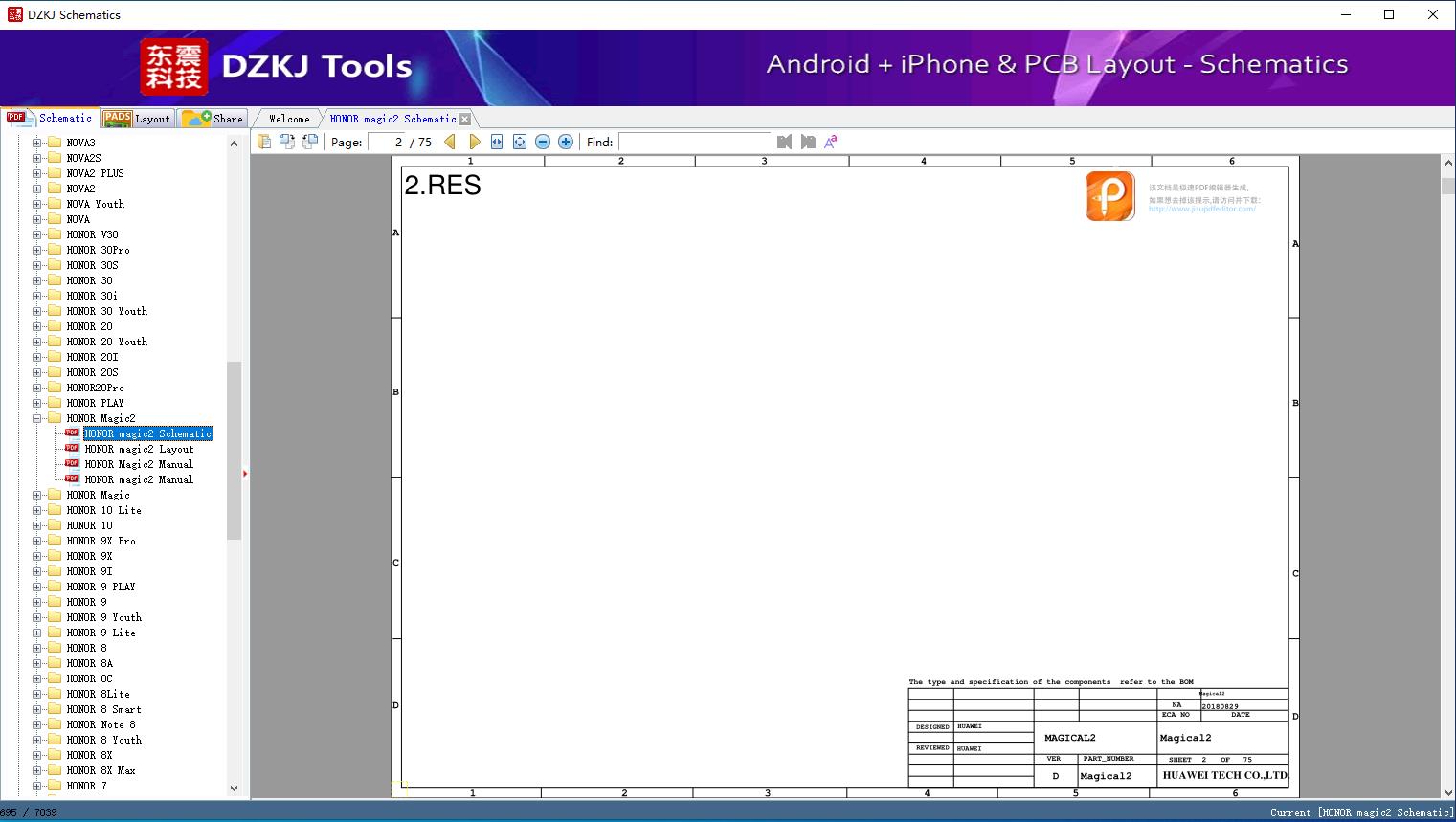
Task: Fit the whole page in view
Action: pyautogui.click(x=520, y=142)
